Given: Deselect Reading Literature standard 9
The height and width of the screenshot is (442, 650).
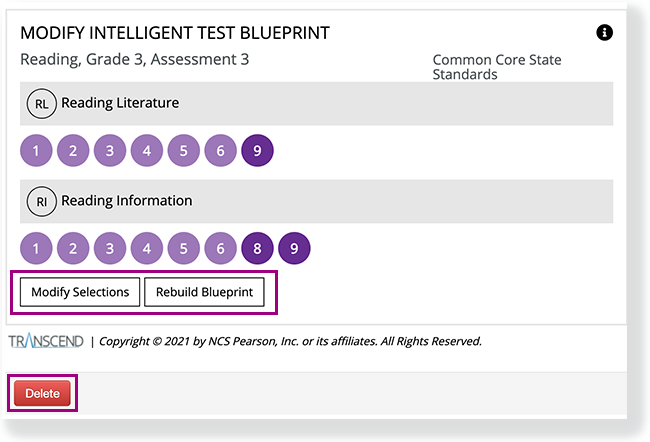Looking at the screenshot, I should pyautogui.click(x=258, y=151).
